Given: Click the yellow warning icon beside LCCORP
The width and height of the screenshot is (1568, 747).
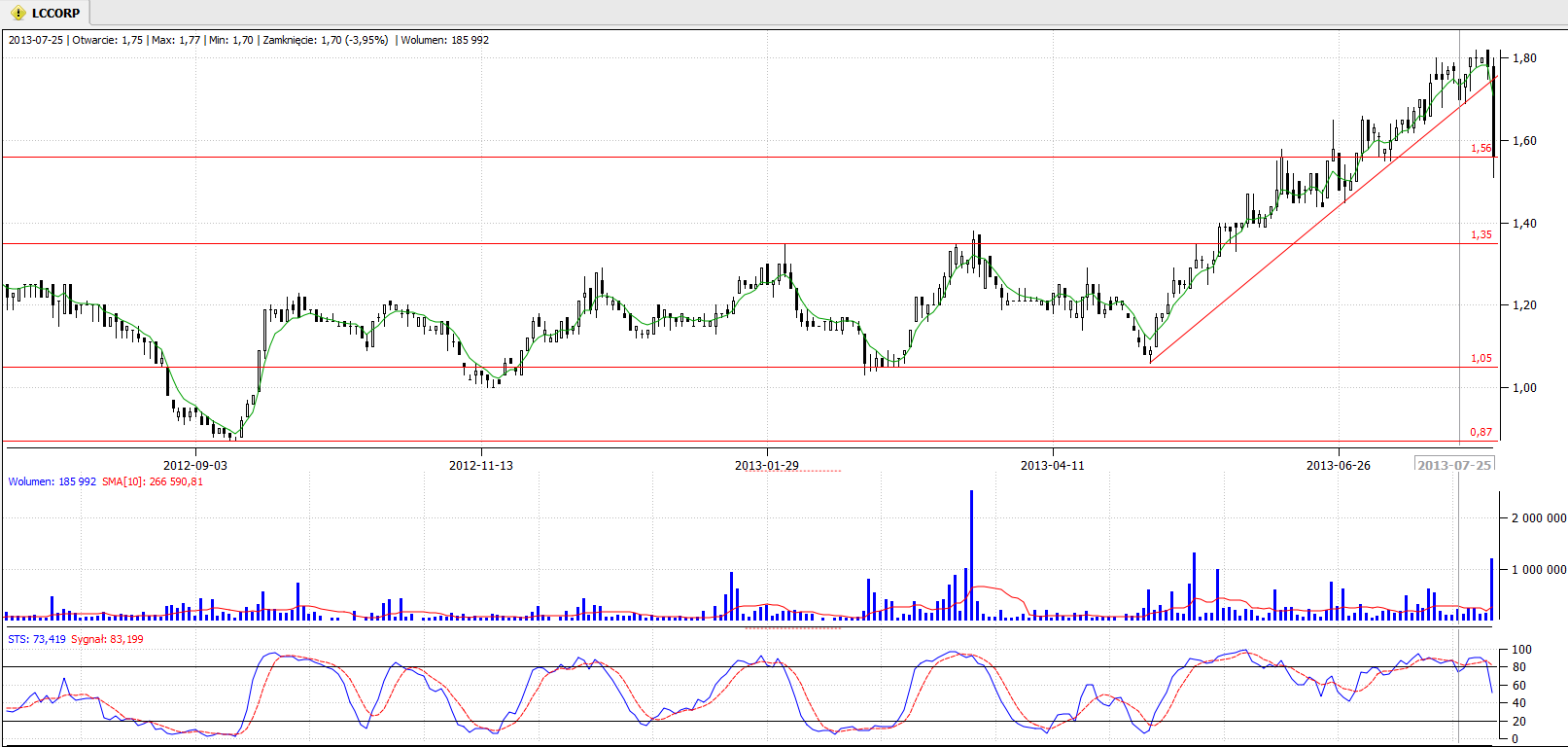Looking at the screenshot, I should (17, 14).
